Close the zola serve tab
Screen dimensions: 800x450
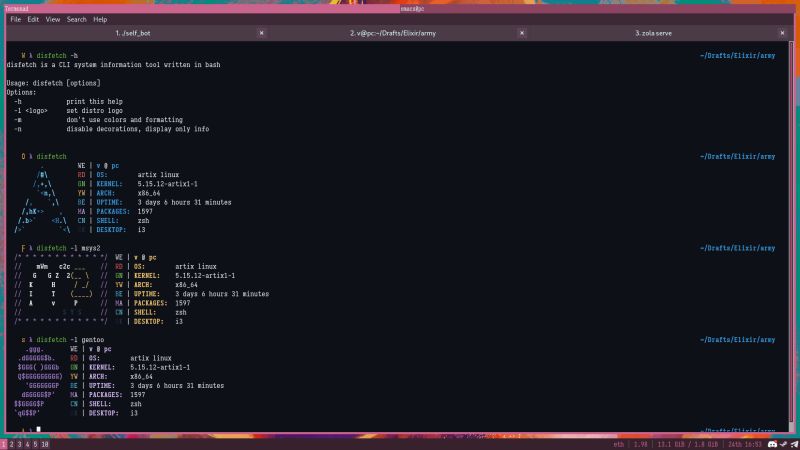coord(782,33)
